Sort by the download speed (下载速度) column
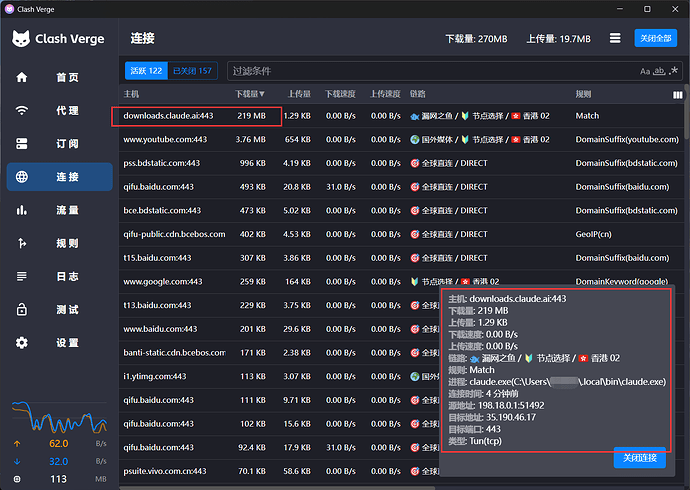The height and width of the screenshot is (490, 690). tap(340, 94)
